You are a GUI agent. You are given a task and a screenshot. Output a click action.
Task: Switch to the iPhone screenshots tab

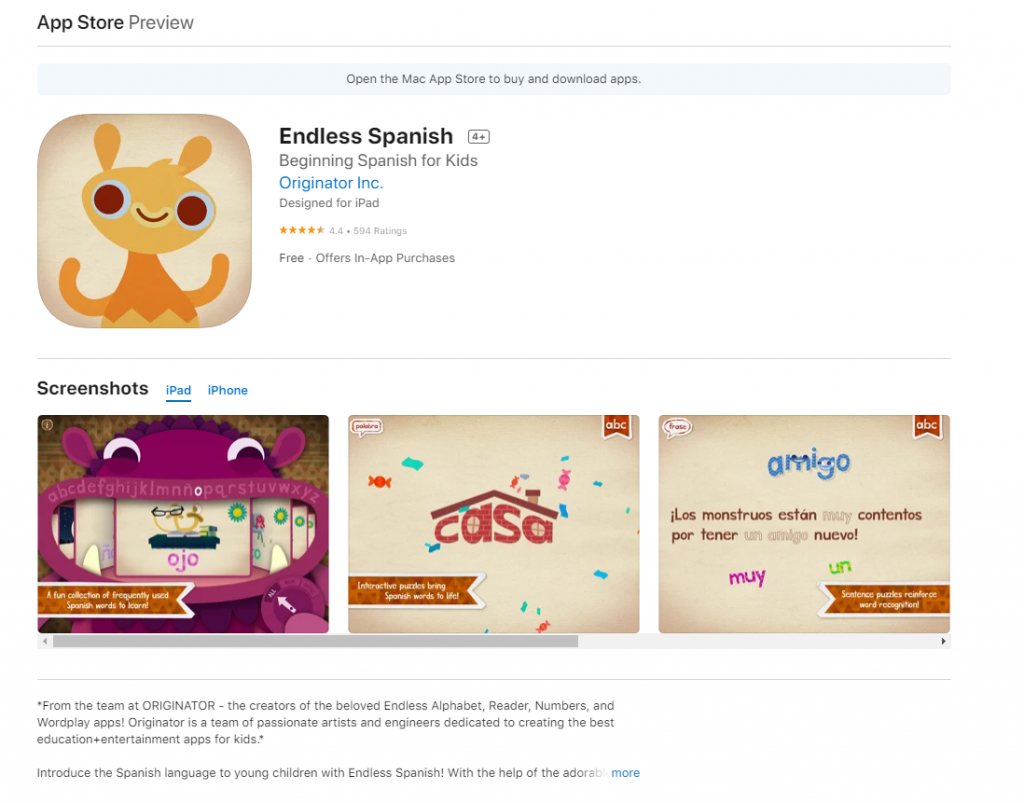[227, 390]
